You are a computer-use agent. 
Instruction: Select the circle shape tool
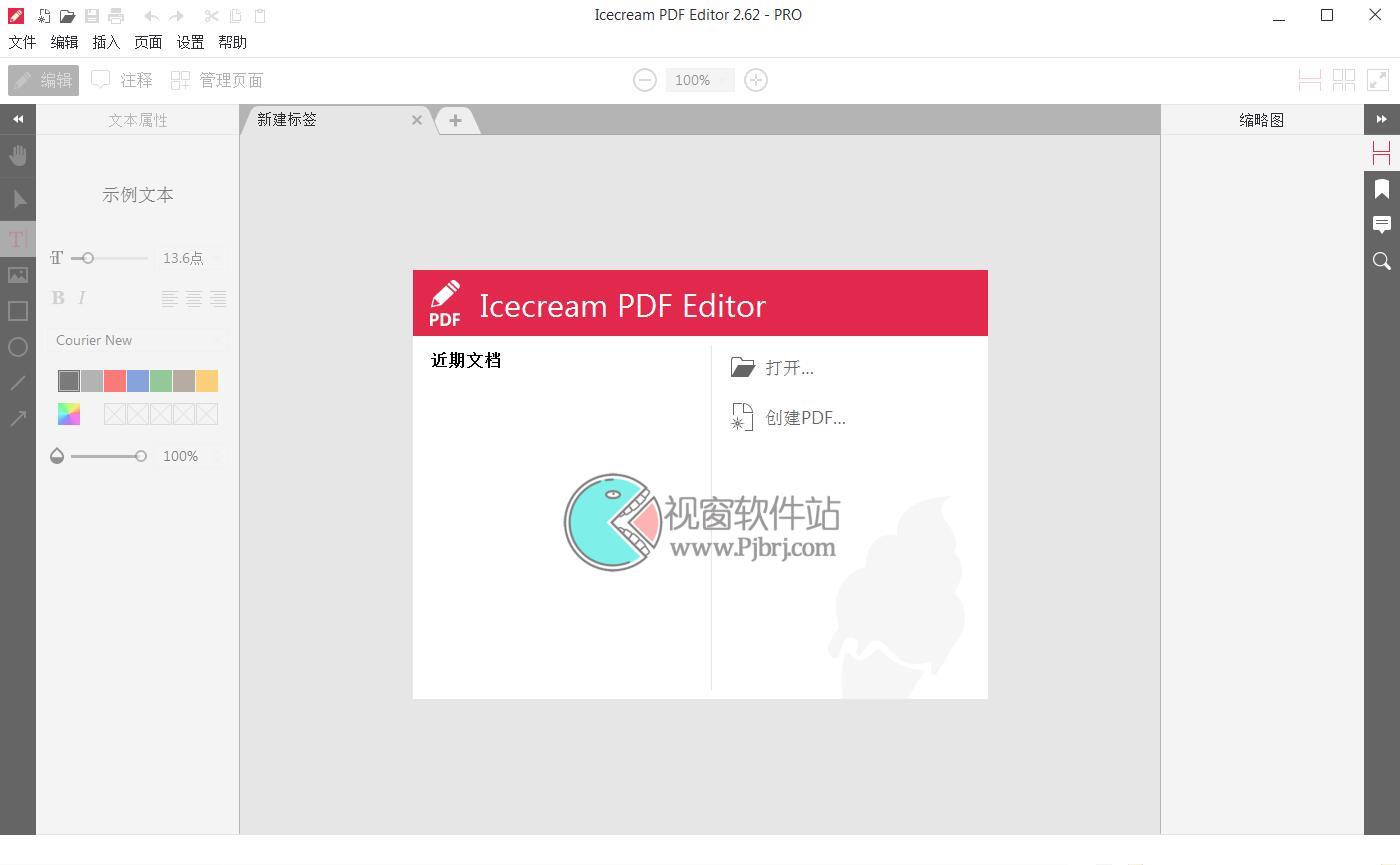click(x=18, y=347)
